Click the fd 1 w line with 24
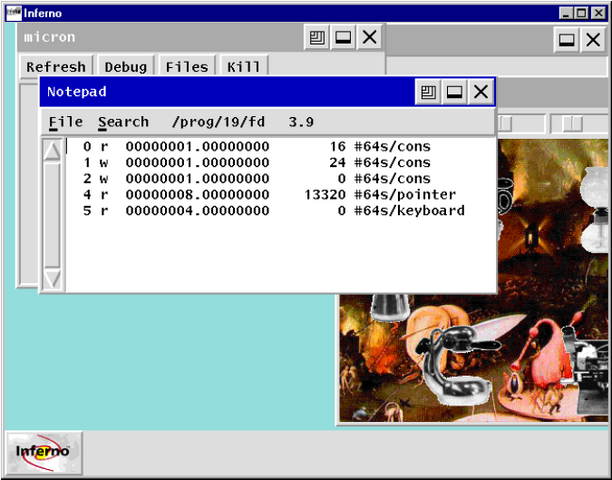612x480 pixels. (x=257, y=163)
